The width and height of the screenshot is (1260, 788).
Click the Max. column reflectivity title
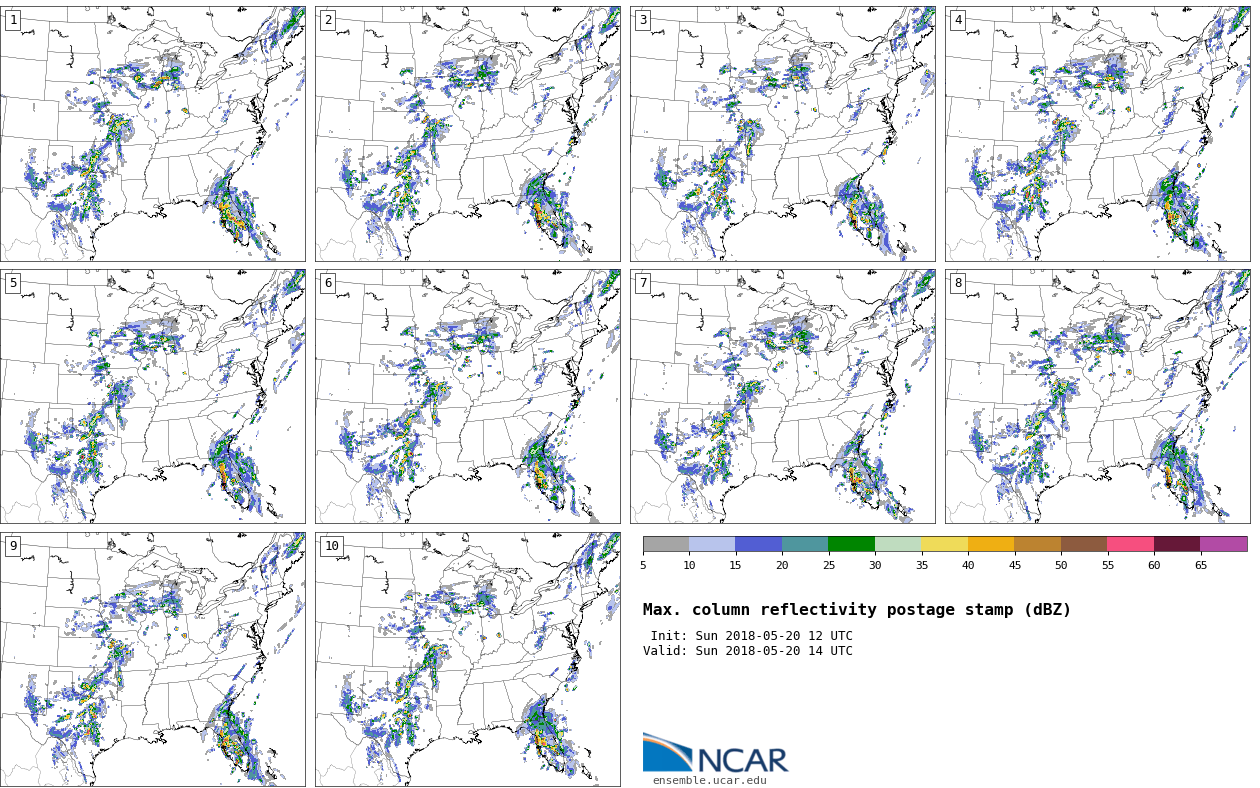coord(856,610)
